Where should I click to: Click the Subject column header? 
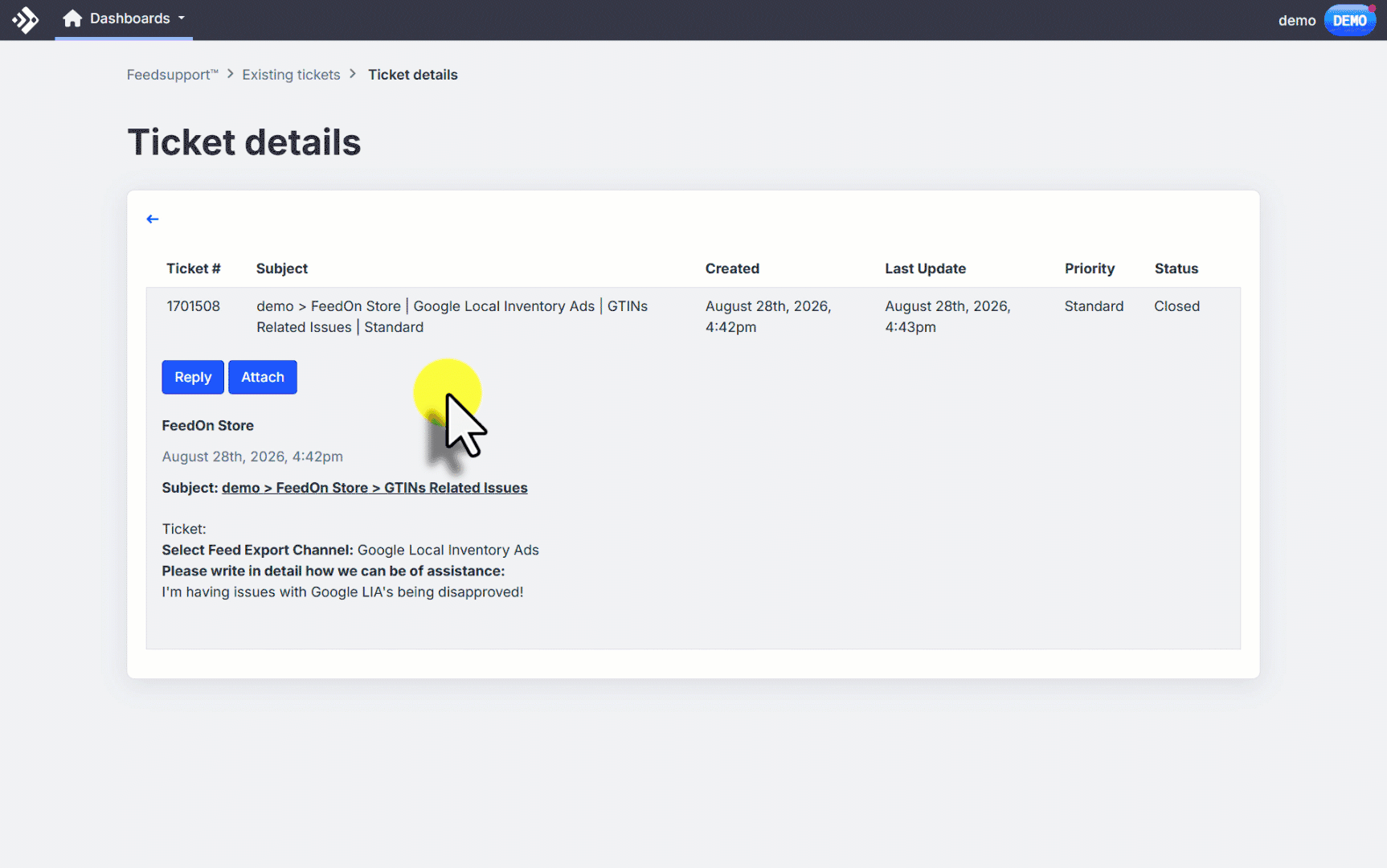point(282,268)
